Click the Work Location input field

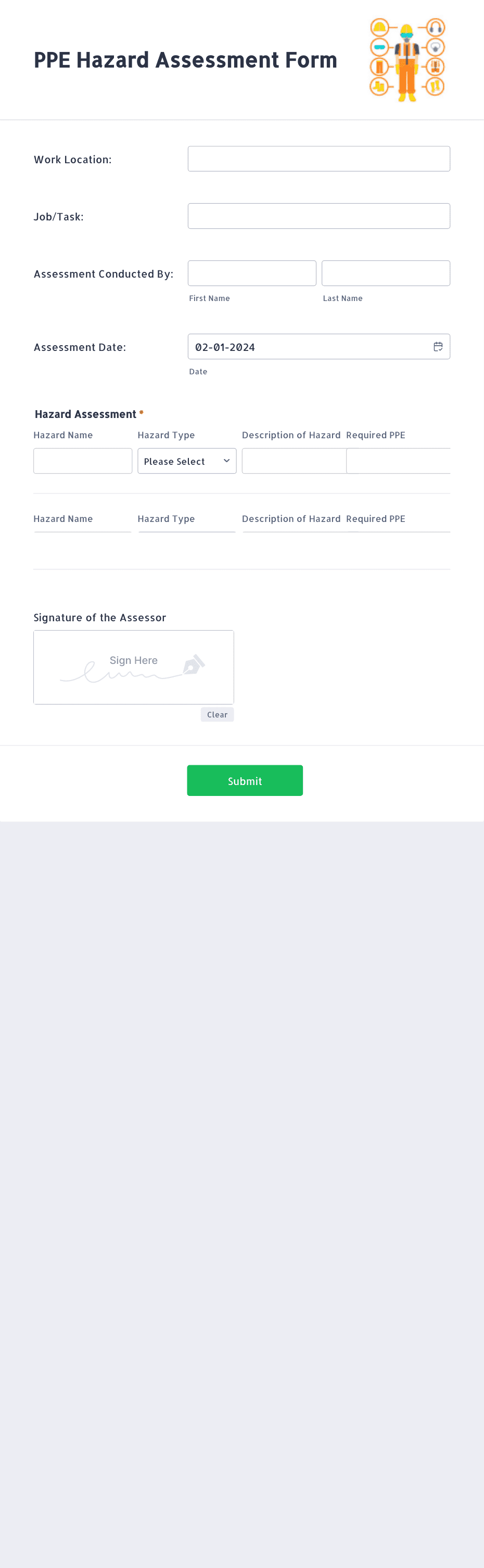318,158
